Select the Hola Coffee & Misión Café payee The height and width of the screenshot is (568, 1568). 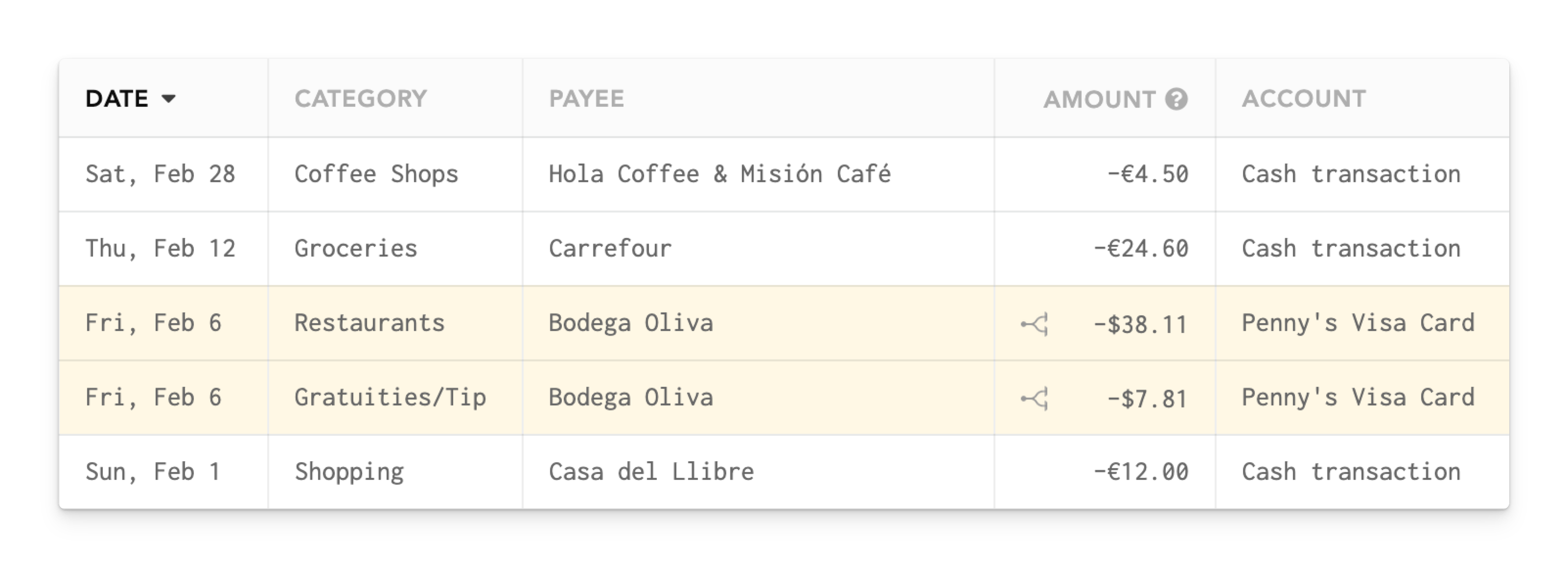click(x=719, y=174)
